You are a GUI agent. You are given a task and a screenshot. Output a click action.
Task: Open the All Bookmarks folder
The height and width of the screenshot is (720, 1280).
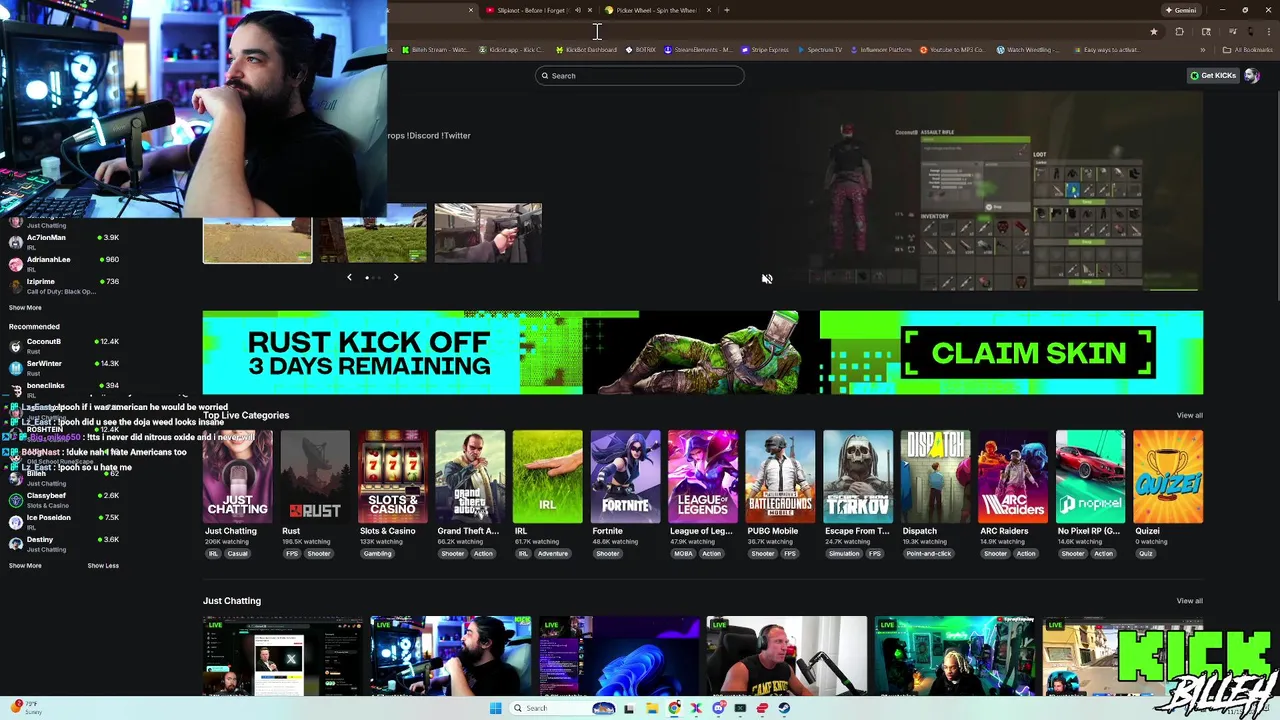[1248, 50]
